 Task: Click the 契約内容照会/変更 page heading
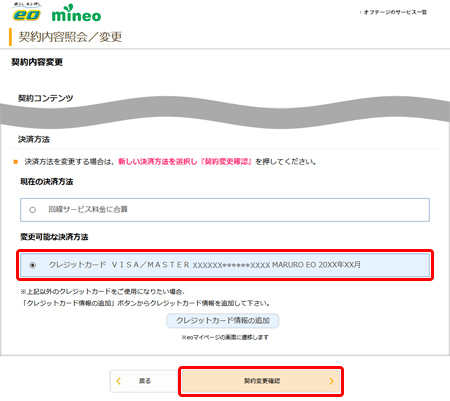[70, 37]
